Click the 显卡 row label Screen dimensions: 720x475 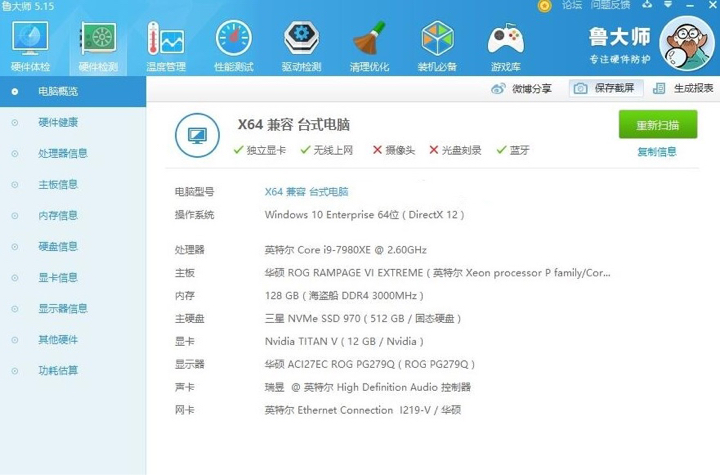(x=185, y=341)
